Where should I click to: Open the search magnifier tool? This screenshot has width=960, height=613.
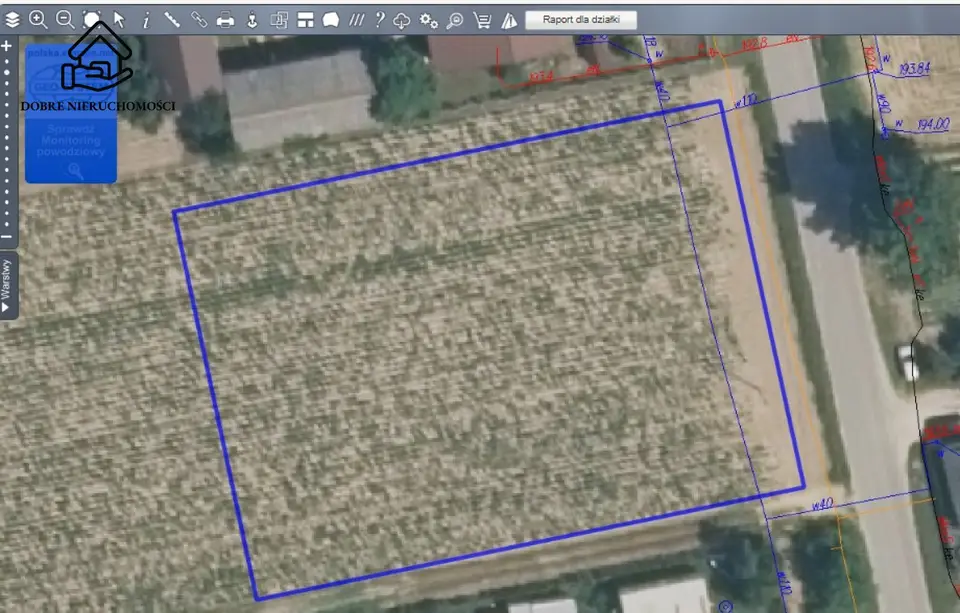[x=455, y=21]
